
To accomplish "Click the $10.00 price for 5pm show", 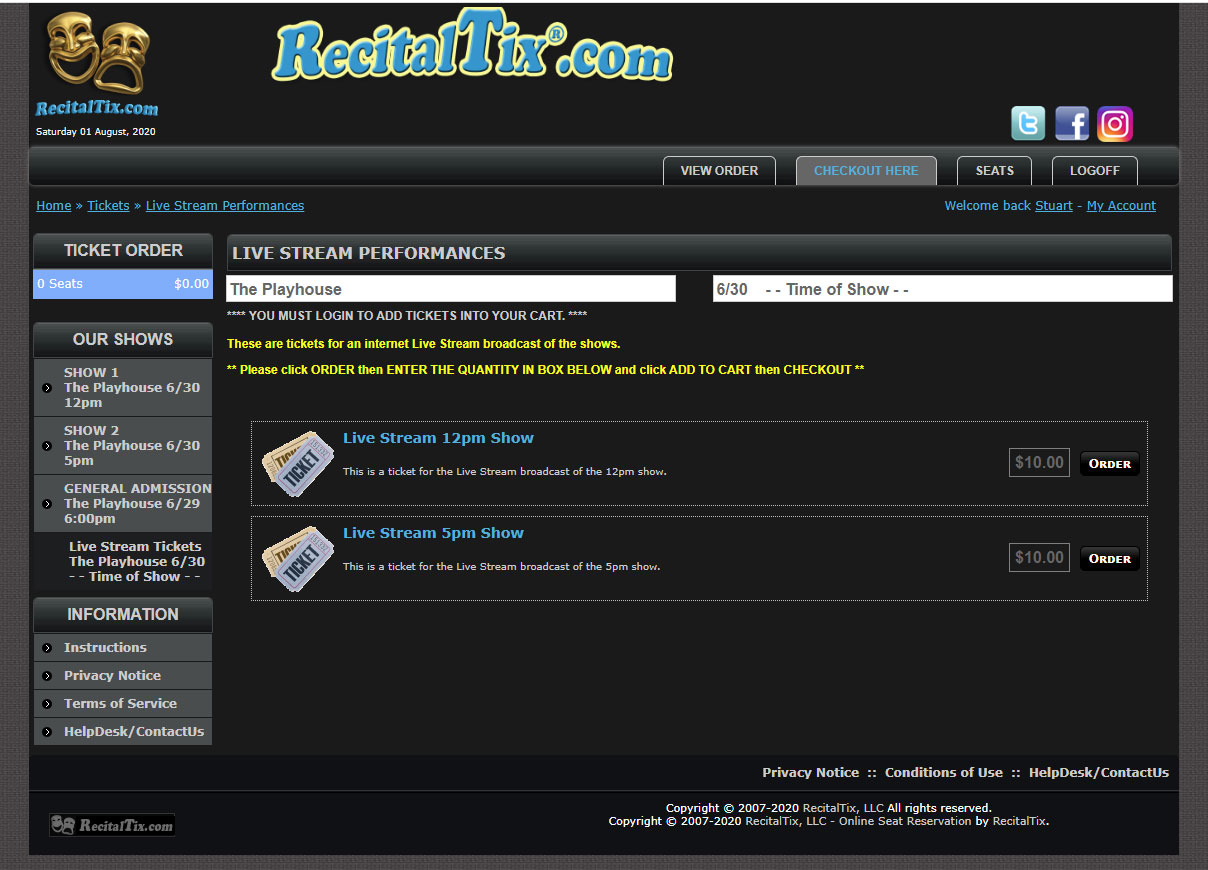I will click(x=1039, y=558).
